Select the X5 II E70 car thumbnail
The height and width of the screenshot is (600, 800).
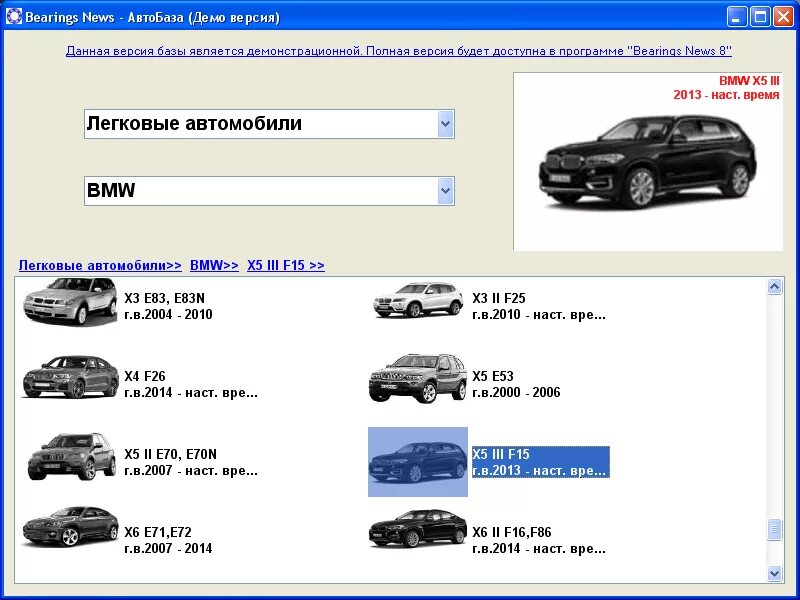pyautogui.click(x=71, y=457)
